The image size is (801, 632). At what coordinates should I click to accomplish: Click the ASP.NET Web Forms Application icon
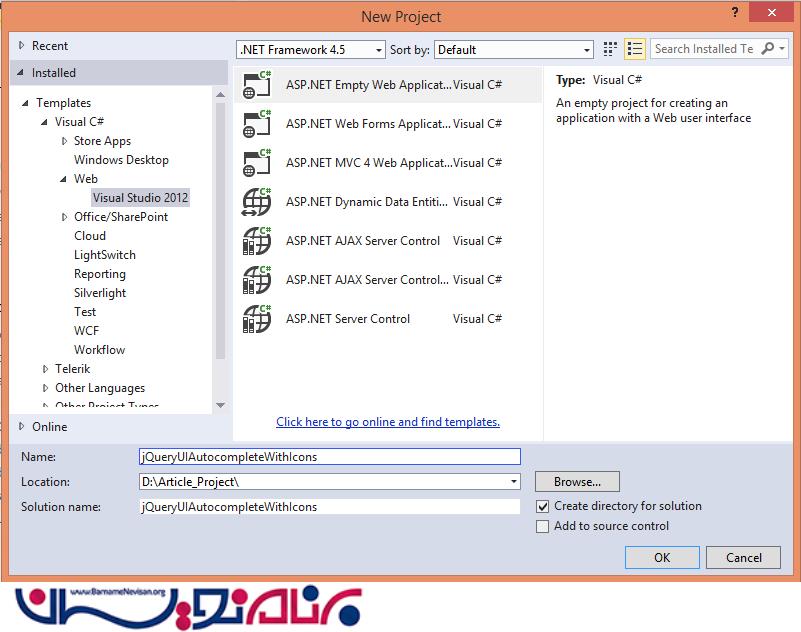click(x=257, y=124)
